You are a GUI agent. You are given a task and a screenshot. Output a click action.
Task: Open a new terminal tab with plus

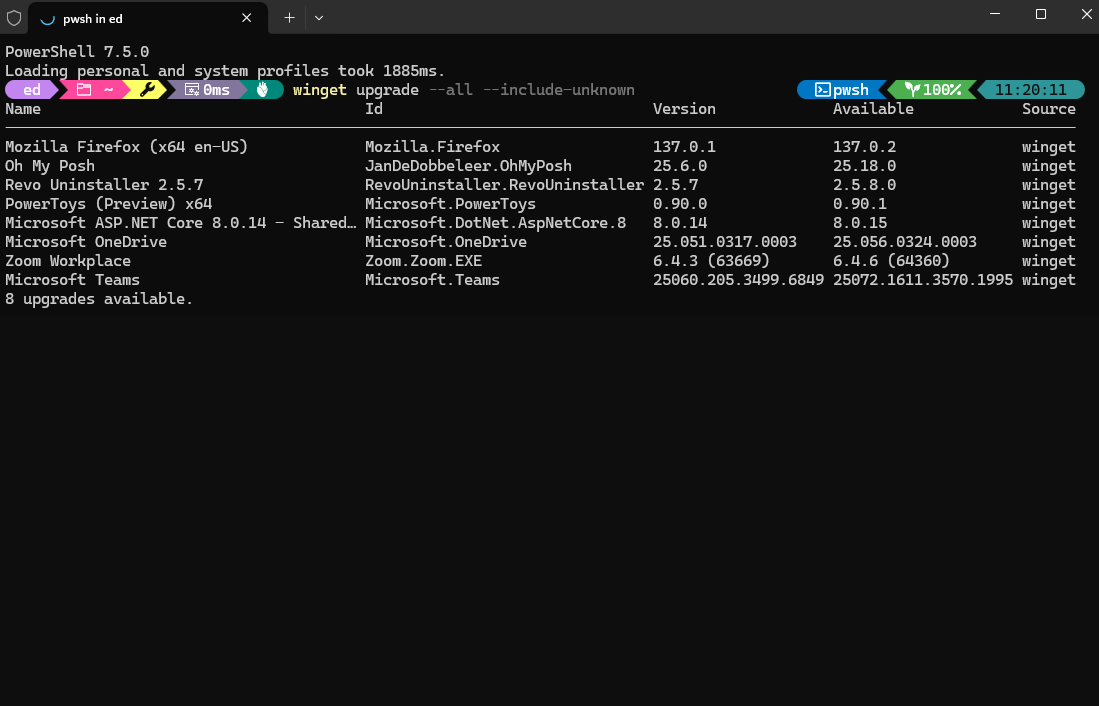point(289,17)
